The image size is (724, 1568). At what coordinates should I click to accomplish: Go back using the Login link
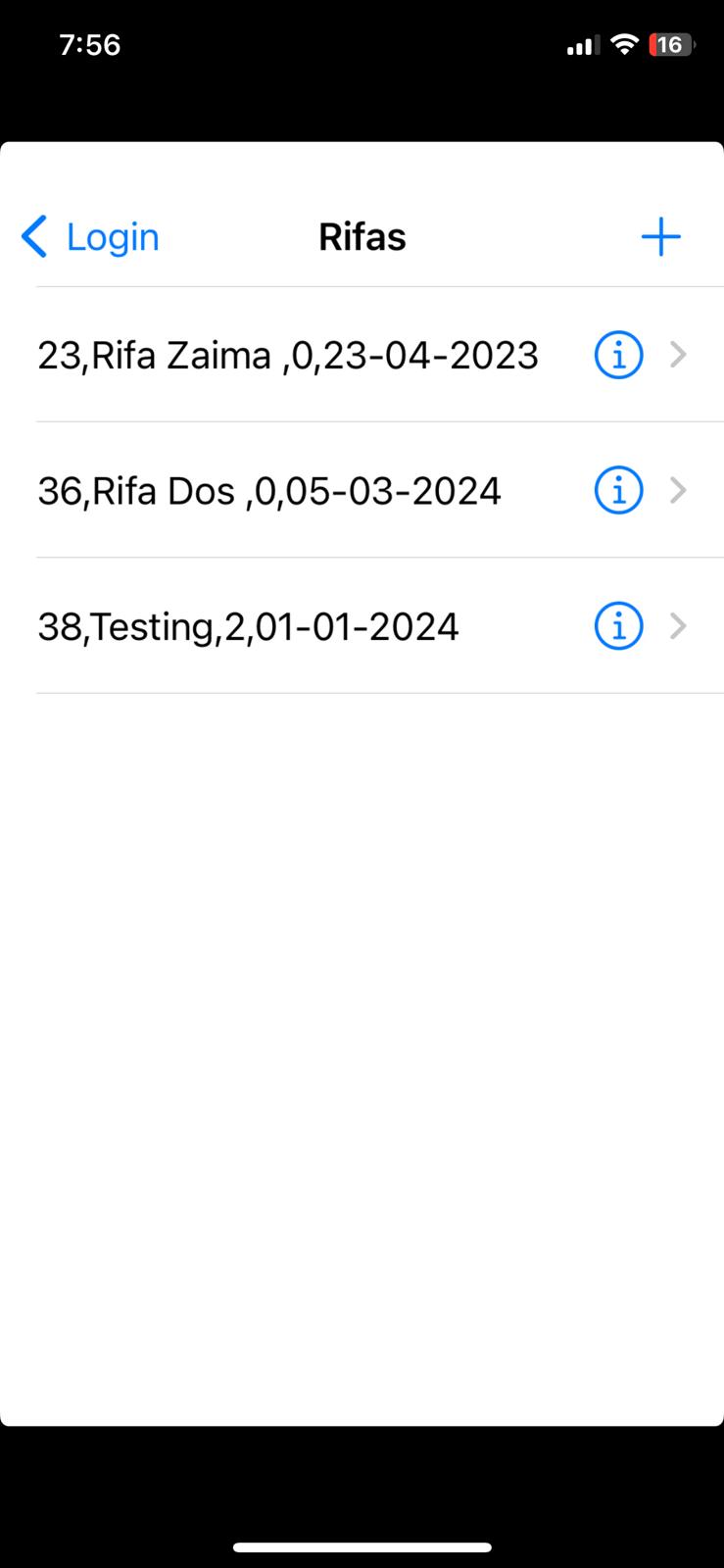point(113,237)
